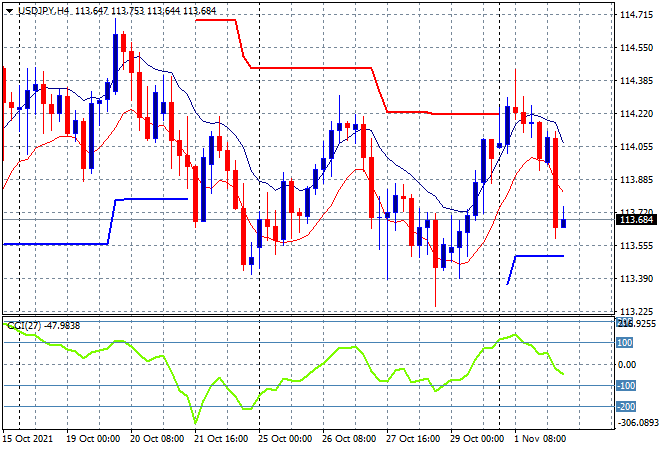Click the 29 Oct 00:00 time label
Screen dimensions: 660x450
click(x=477, y=439)
